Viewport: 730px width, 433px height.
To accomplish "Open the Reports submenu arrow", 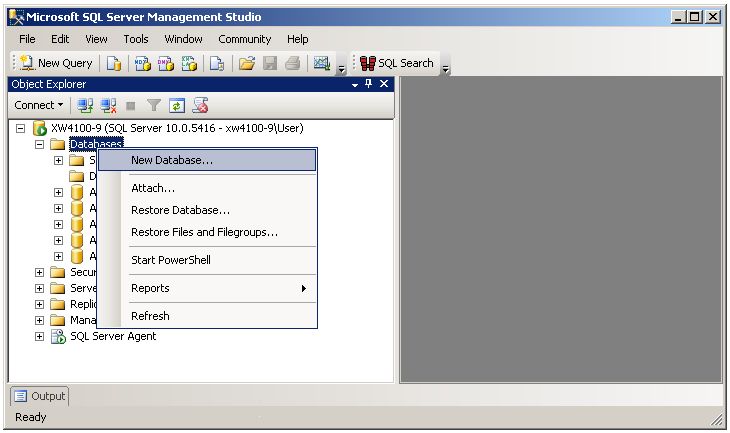I will [x=304, y=288].
